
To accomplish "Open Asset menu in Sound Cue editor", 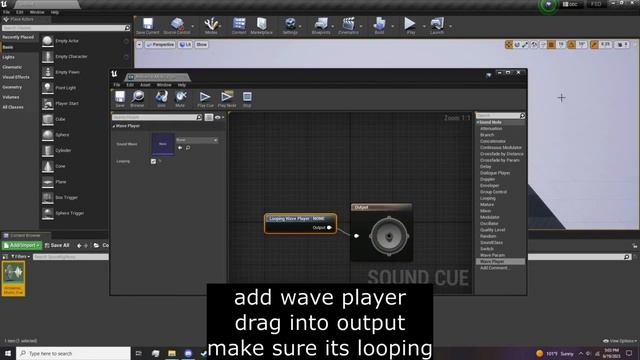I will tap(145, 85).
